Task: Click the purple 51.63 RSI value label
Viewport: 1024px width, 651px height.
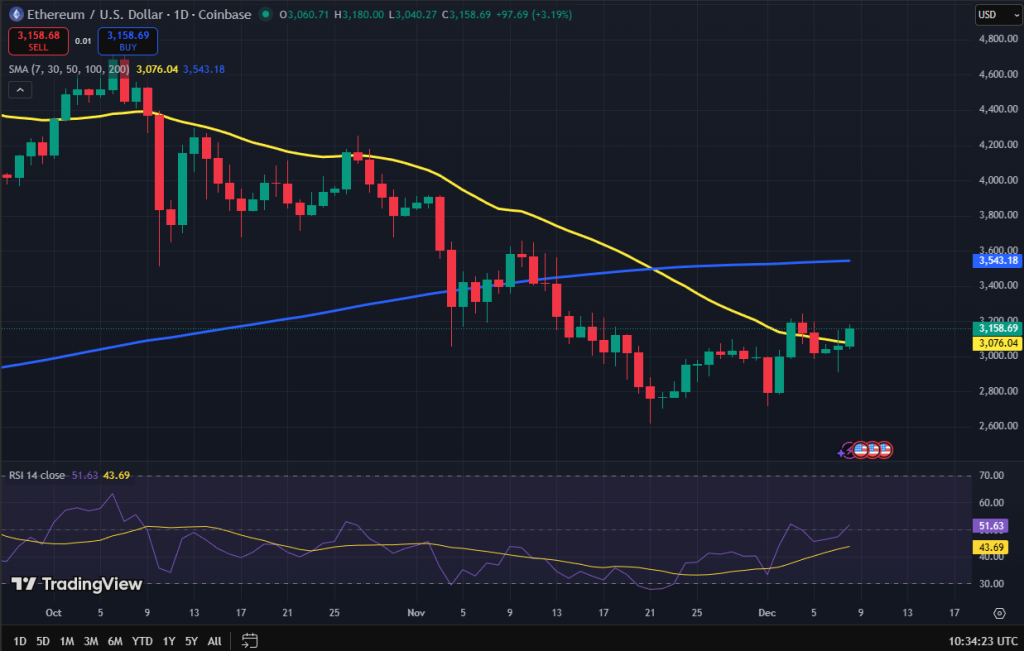Action: point(993,524)
